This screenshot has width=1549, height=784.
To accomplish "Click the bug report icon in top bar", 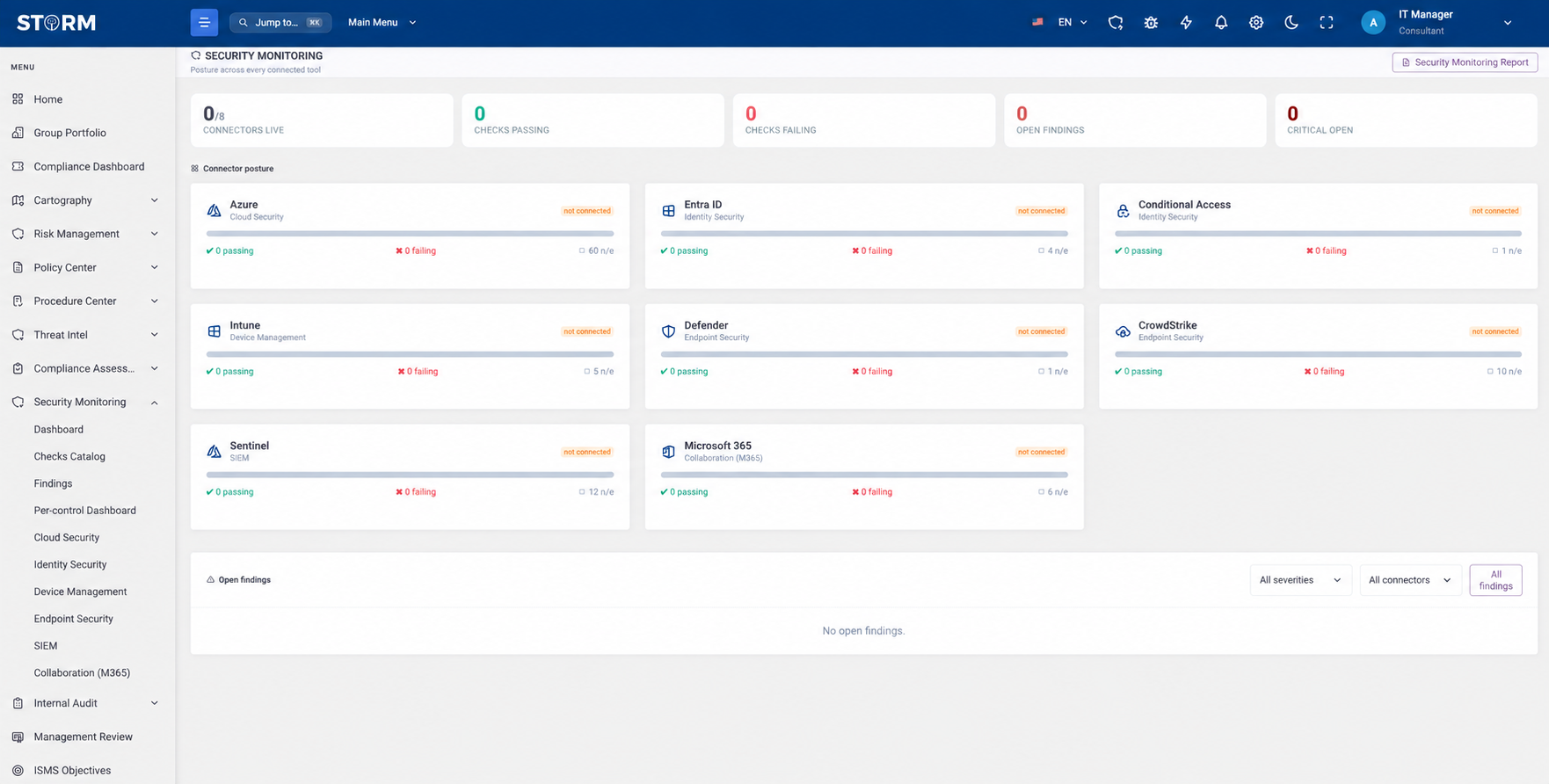I will (1151, 23).
